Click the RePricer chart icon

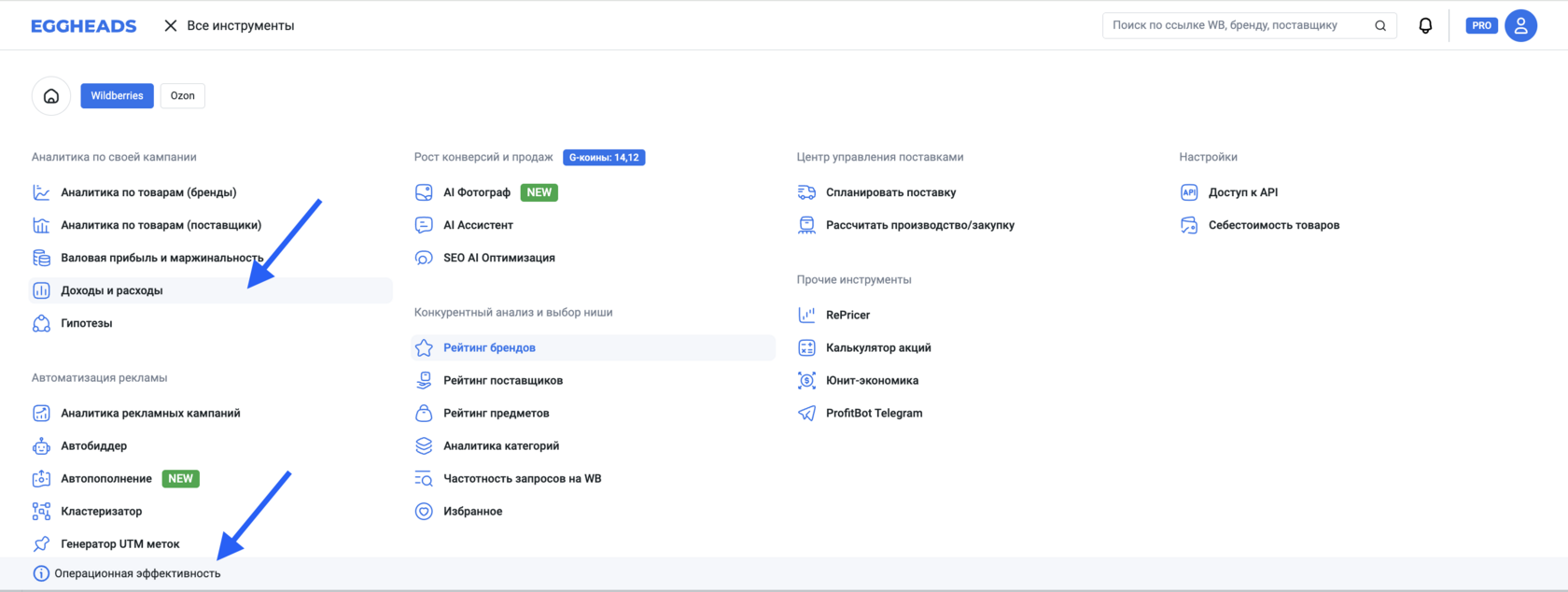click(x=806, y=315)
